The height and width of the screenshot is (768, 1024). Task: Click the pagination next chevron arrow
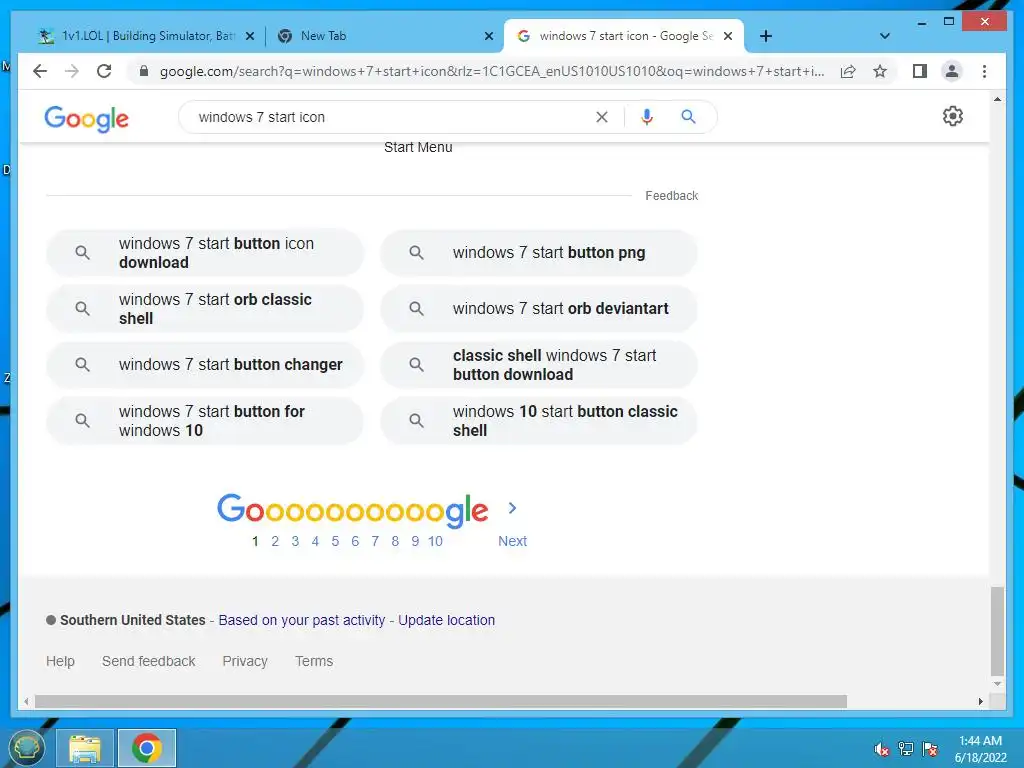tap(512, 508)
